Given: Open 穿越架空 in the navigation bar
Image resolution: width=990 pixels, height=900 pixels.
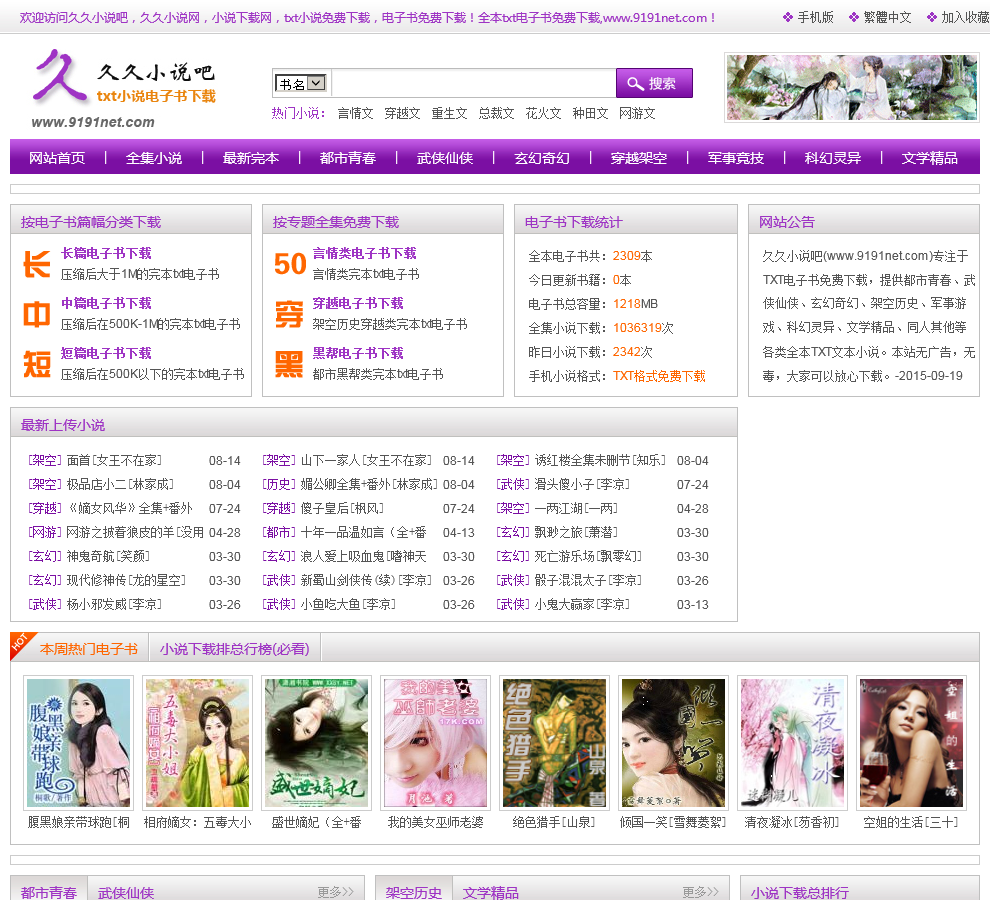Looking at the screenshot, I should (639, 158).
